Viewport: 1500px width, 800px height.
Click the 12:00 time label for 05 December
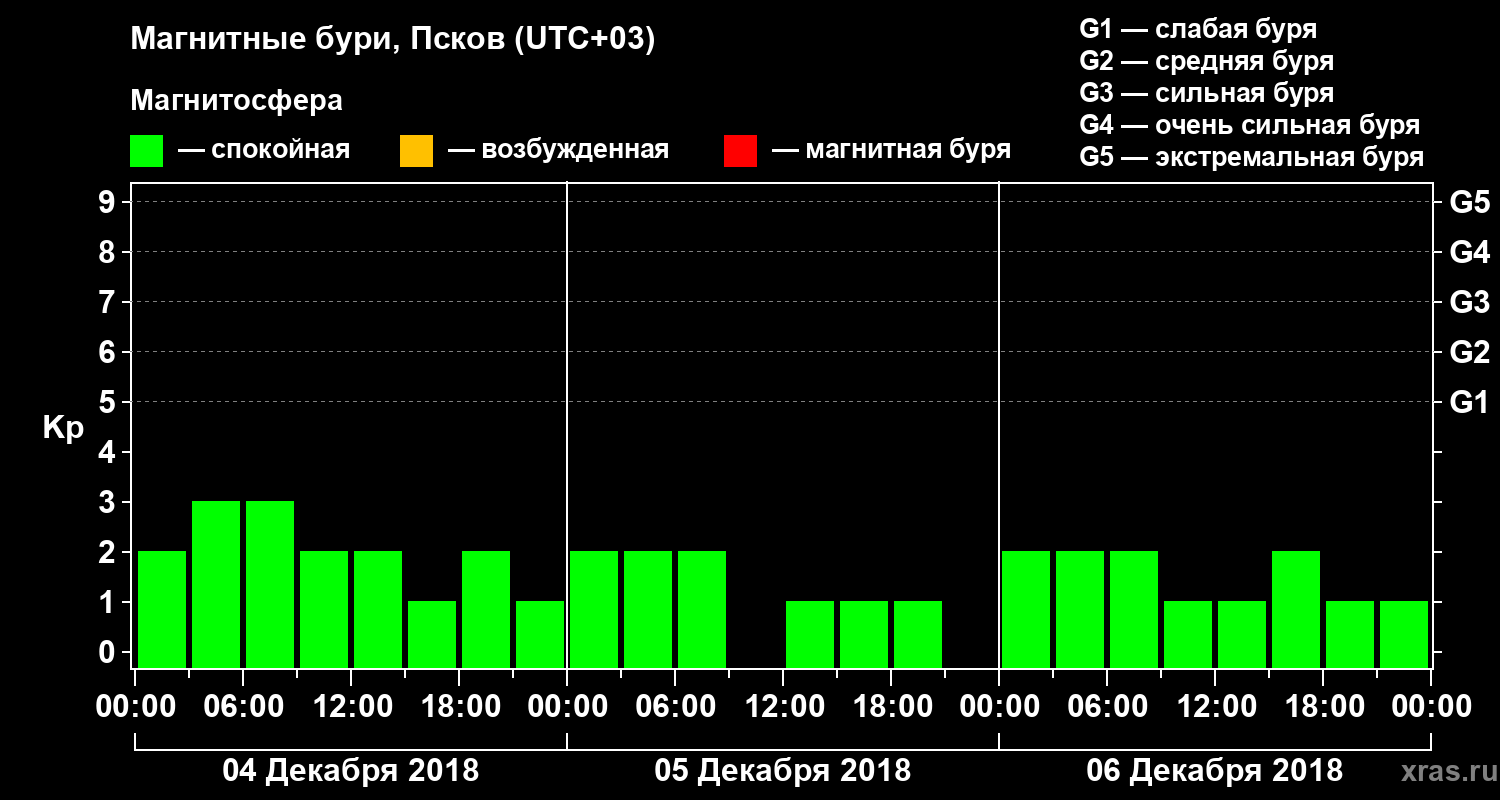[x=783, y=707]
